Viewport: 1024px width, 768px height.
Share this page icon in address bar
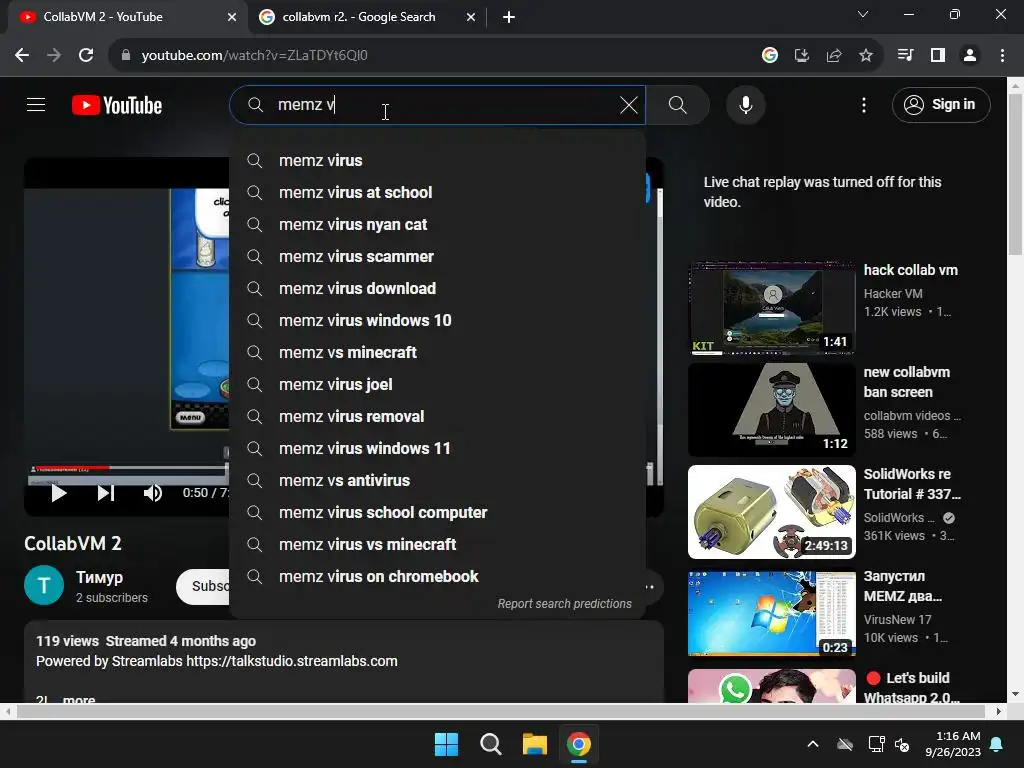tap(833, 56)
